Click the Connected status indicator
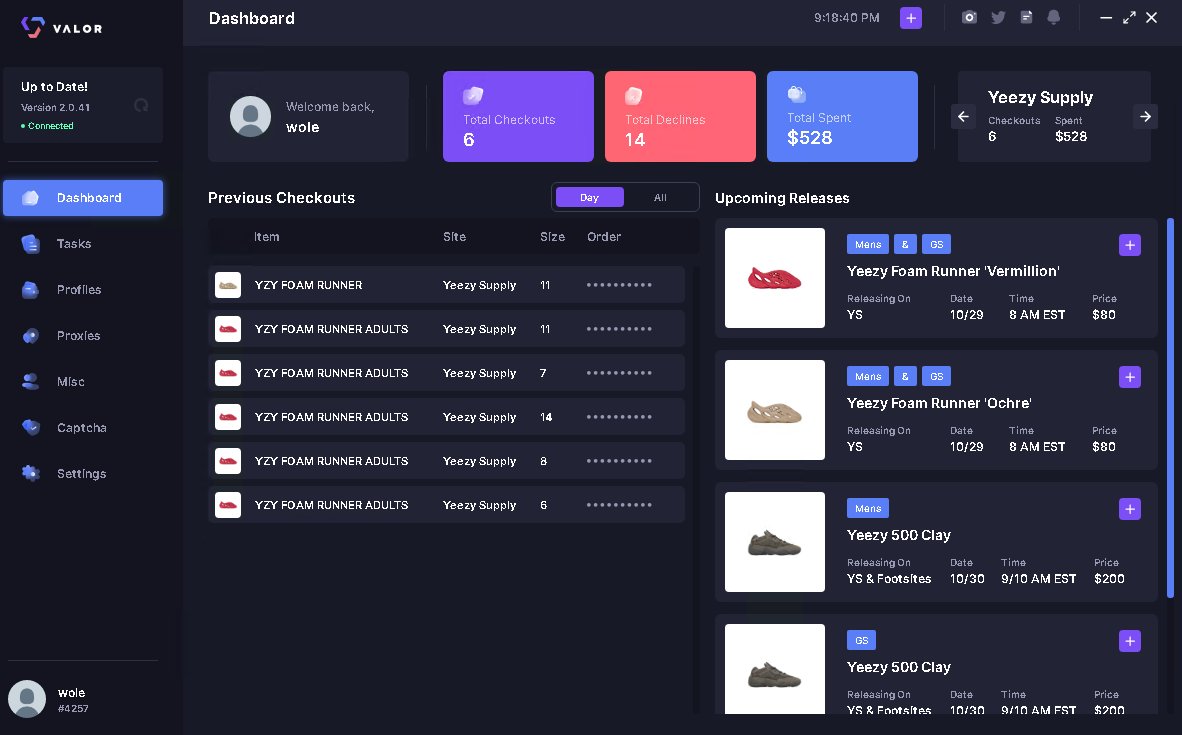Viewport: 1182px width, 735px height. [x=47, y=126]
